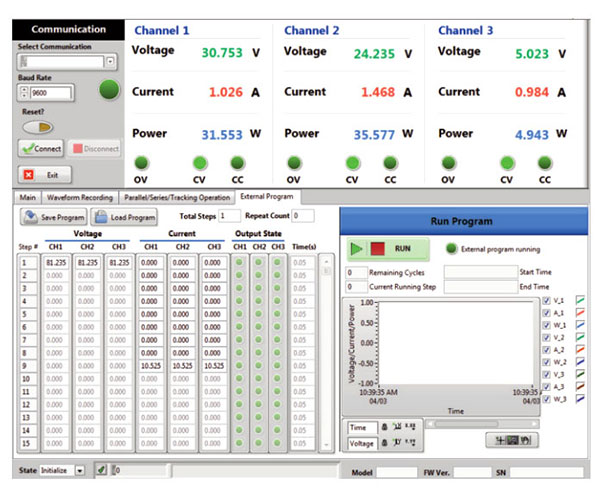
Task: Click the Channel 1 CV indicator light
Action: coord(199,163)
